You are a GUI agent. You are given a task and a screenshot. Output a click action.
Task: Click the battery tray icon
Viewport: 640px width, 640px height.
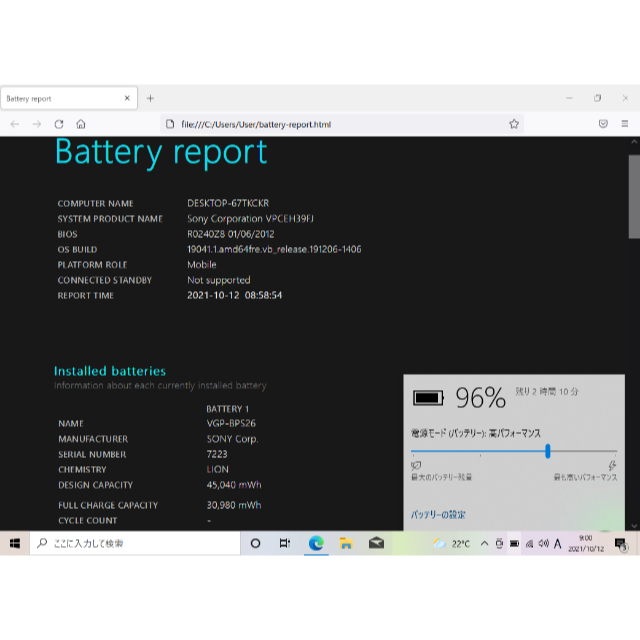[x=514, y=543]
